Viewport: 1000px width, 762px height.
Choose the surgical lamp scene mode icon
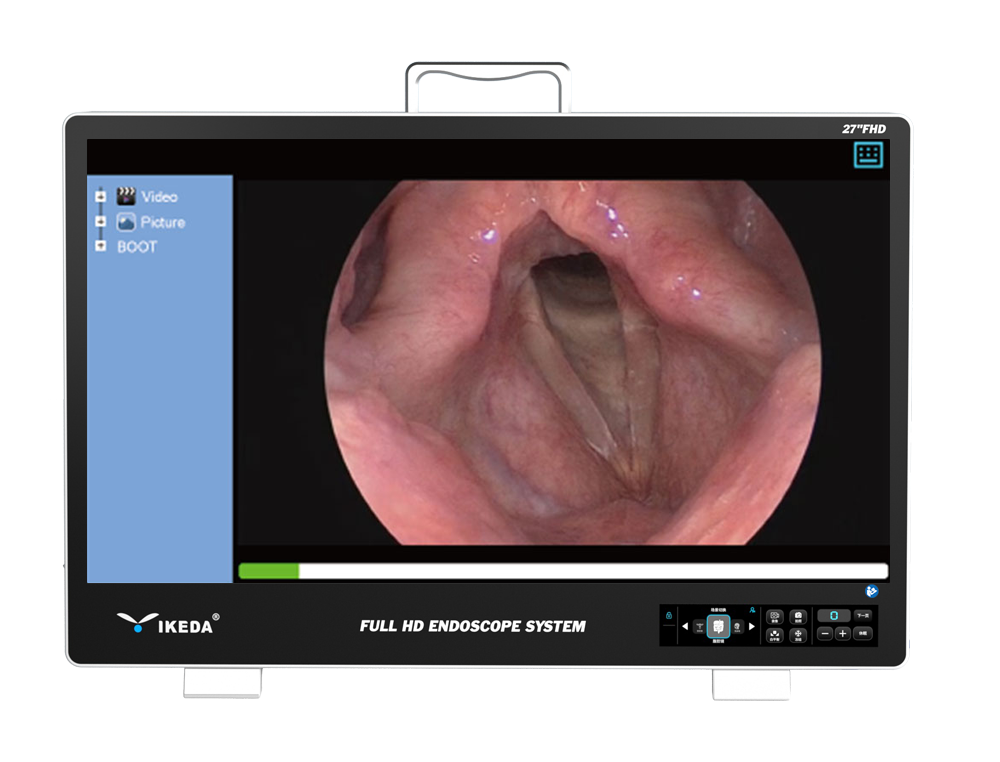coord(700,627)
